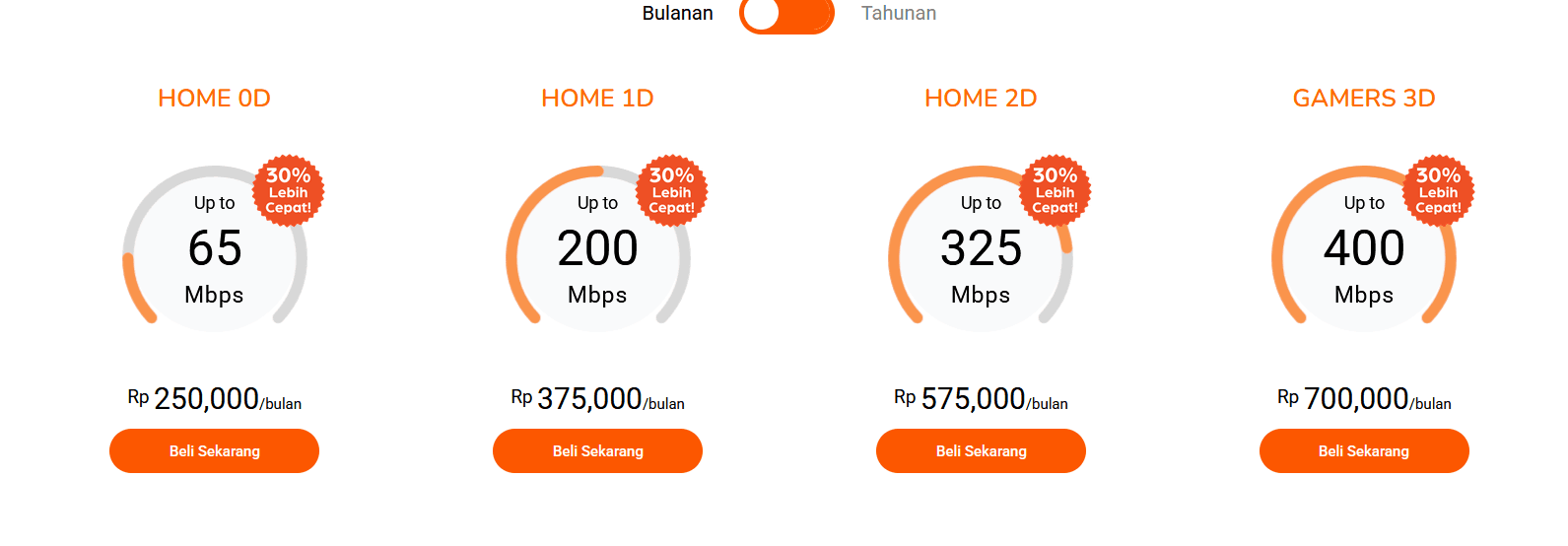The width and height of the screenshot is (1568, 546).
Task: Click the 30% Lebih Cepat badge on HOME 1D
Action: (672, 190)
